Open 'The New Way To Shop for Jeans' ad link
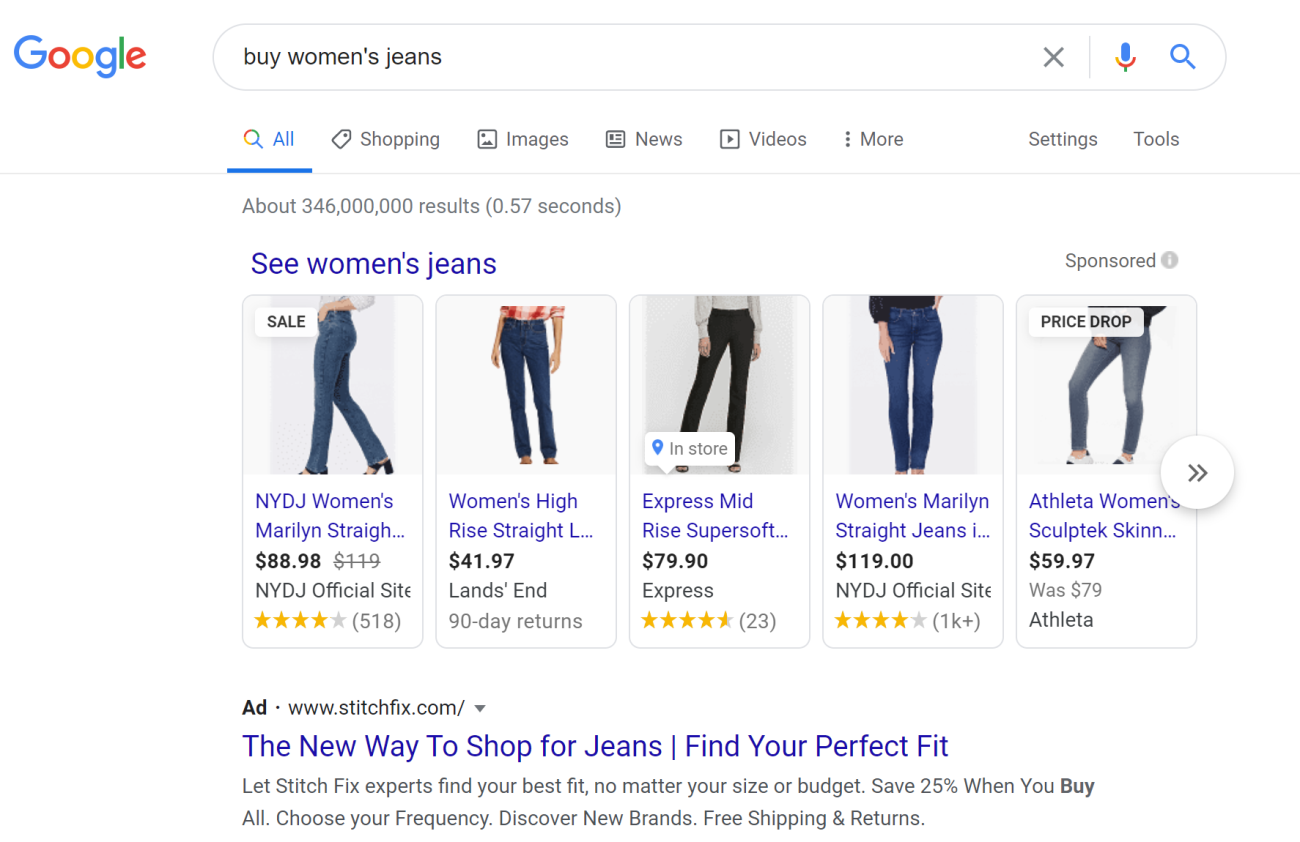1300x842 pixels. 595,746
